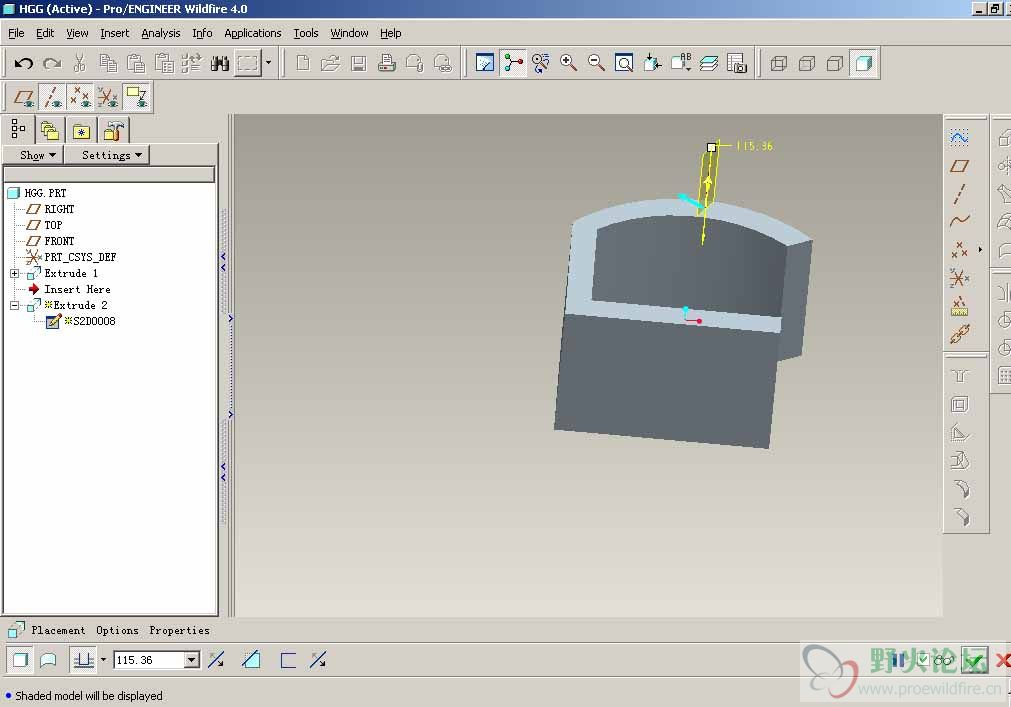Select the Sketch tool in right toolbar

[959, 137]
